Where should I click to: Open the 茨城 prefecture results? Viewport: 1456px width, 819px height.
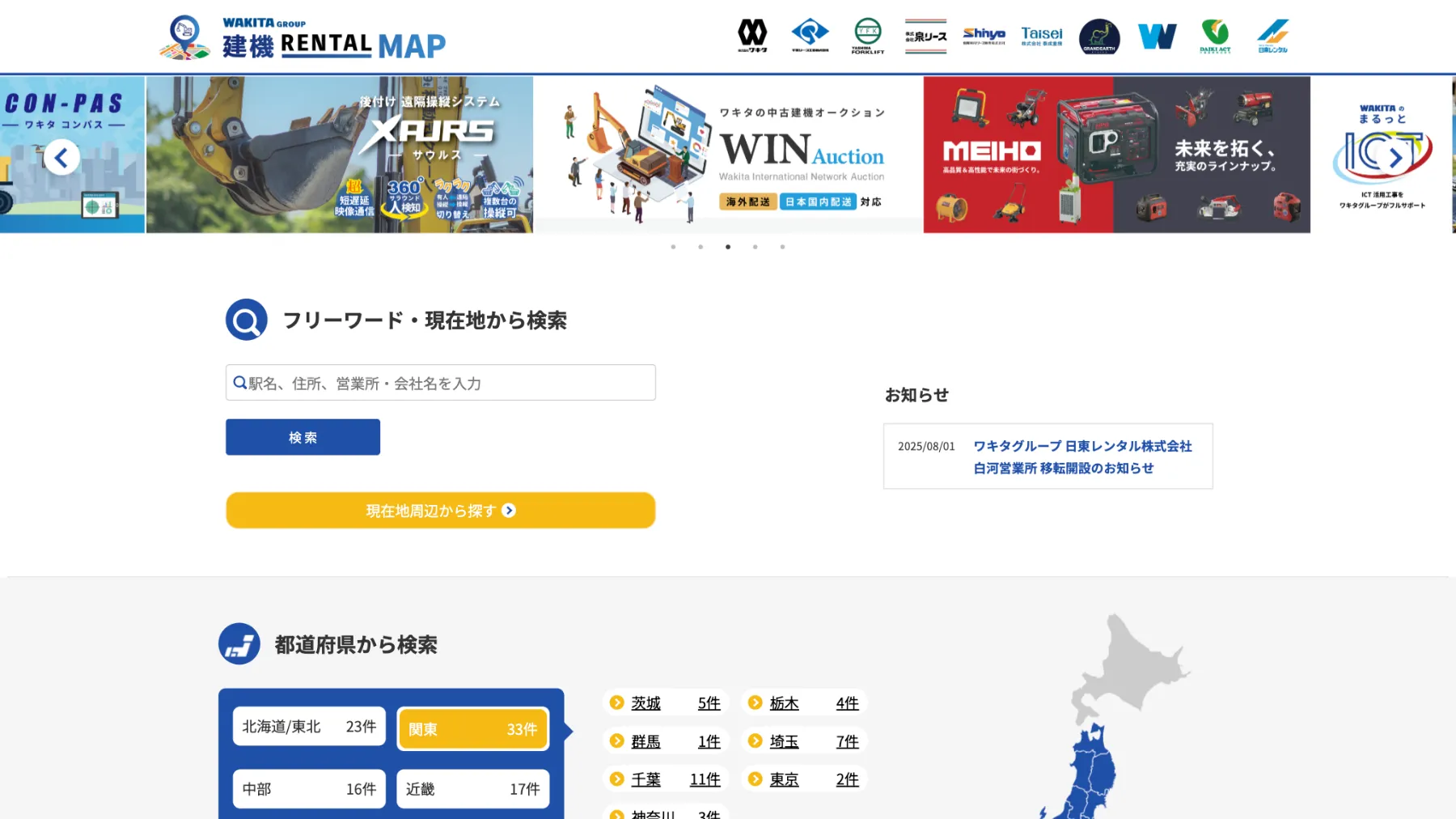point(665,703)
